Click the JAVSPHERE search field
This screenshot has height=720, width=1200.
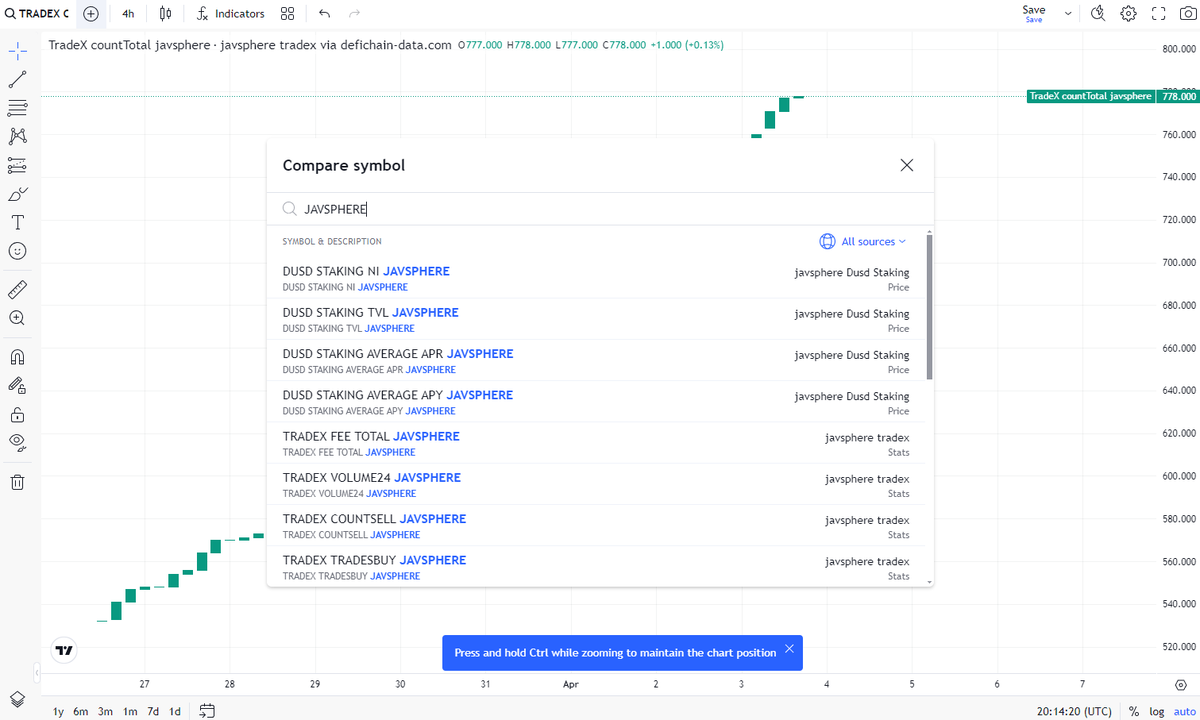(x=600, y=209)
